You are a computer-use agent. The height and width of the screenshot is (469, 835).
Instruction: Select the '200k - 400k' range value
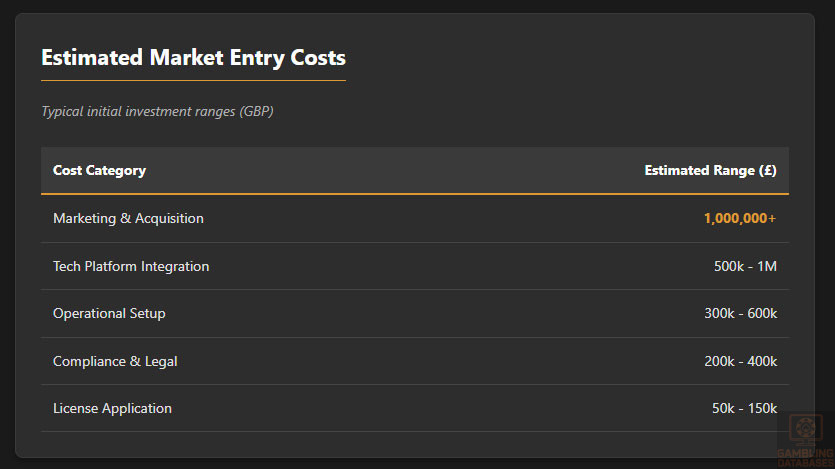coord(740,361)
